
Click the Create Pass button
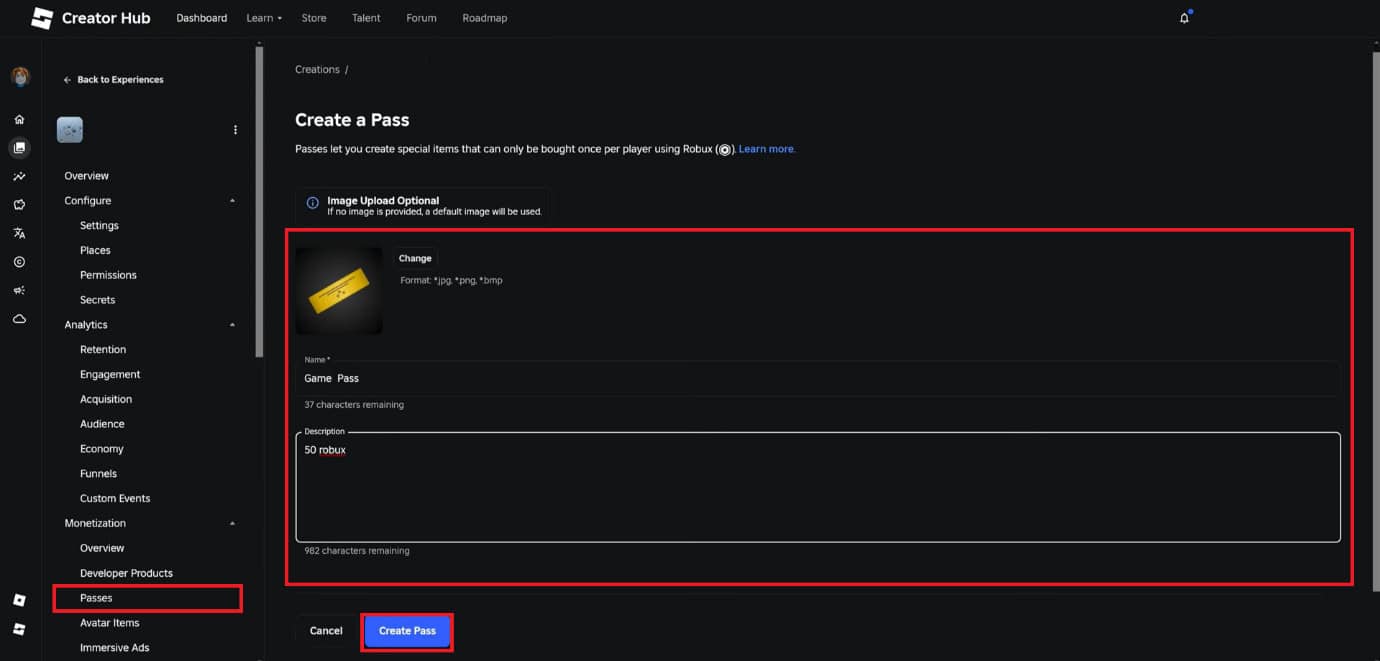(x=408, y=631)
